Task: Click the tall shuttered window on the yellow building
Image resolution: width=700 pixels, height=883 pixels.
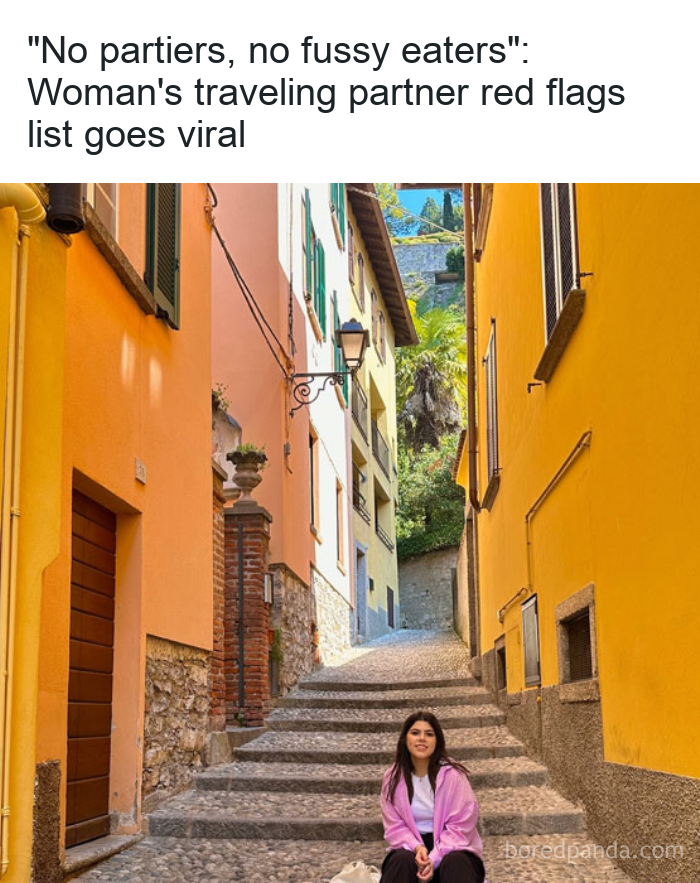Action: tap(559, 258)
